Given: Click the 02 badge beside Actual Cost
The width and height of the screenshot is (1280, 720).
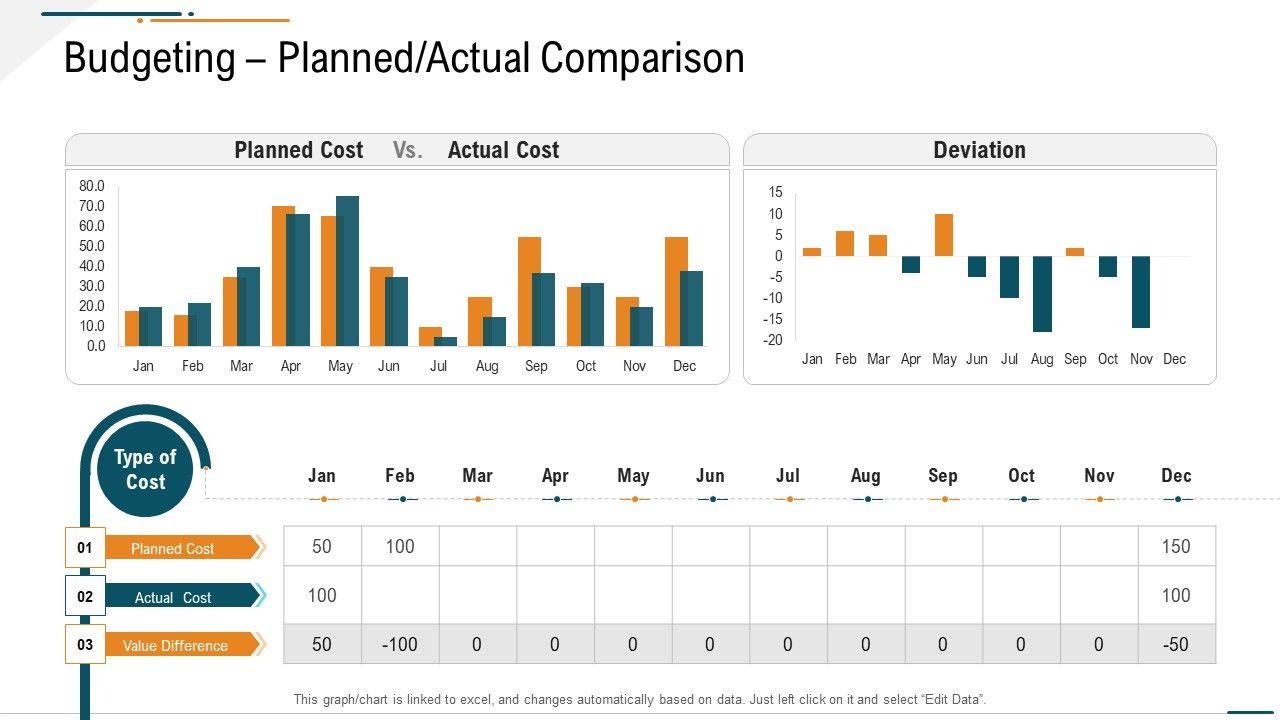Looking at the screenshot, I should tap(85, 597).
